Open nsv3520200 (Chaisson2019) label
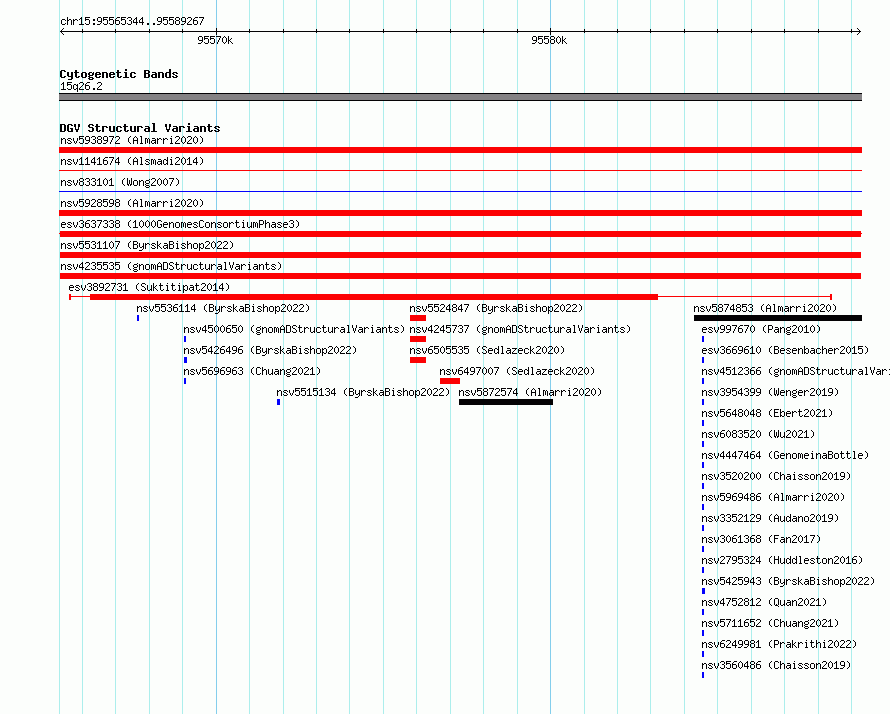This screenshot has width=890, height=714. coord(776,476)
